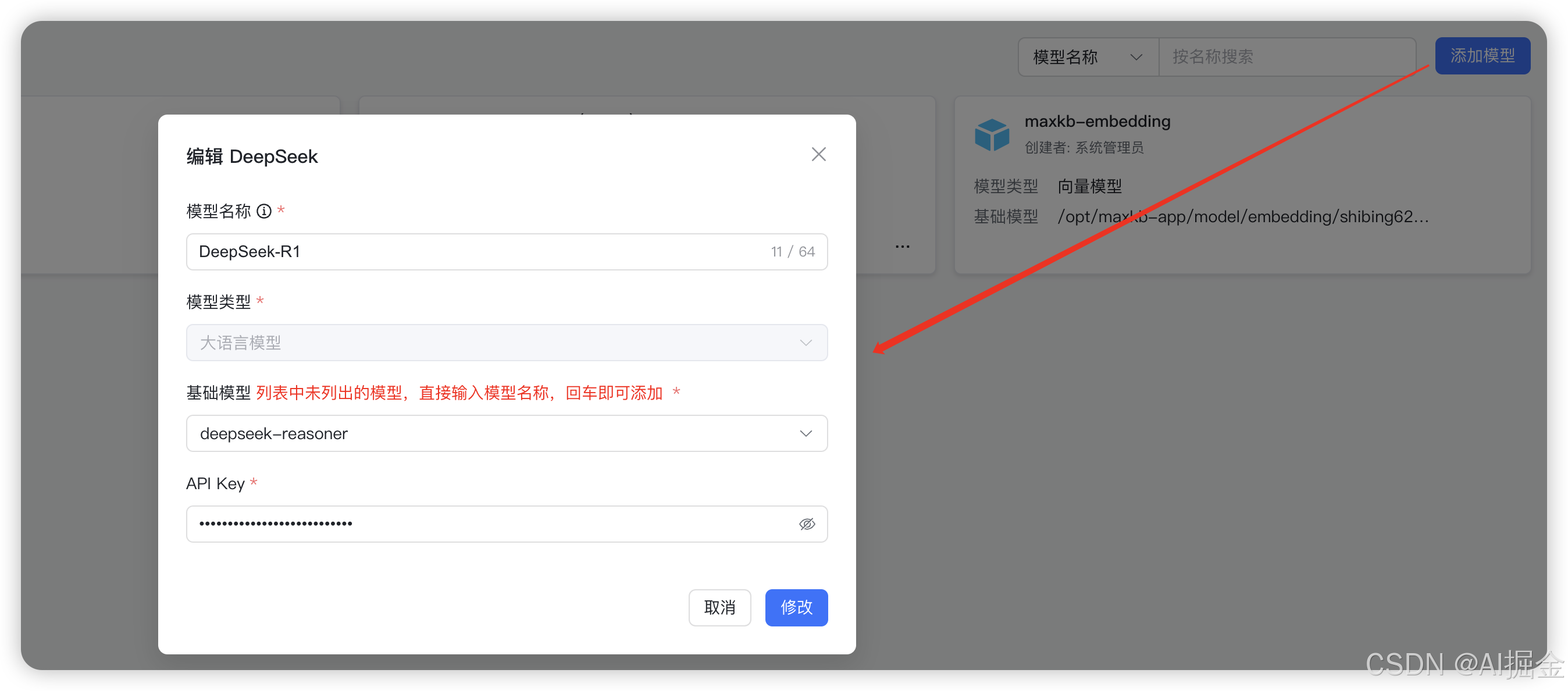Image resolution: width=1568 pixels, height=691 pixels.
Task: Expand the chevron on the 基础模型 selector
Action: click(x=806, y=433)
